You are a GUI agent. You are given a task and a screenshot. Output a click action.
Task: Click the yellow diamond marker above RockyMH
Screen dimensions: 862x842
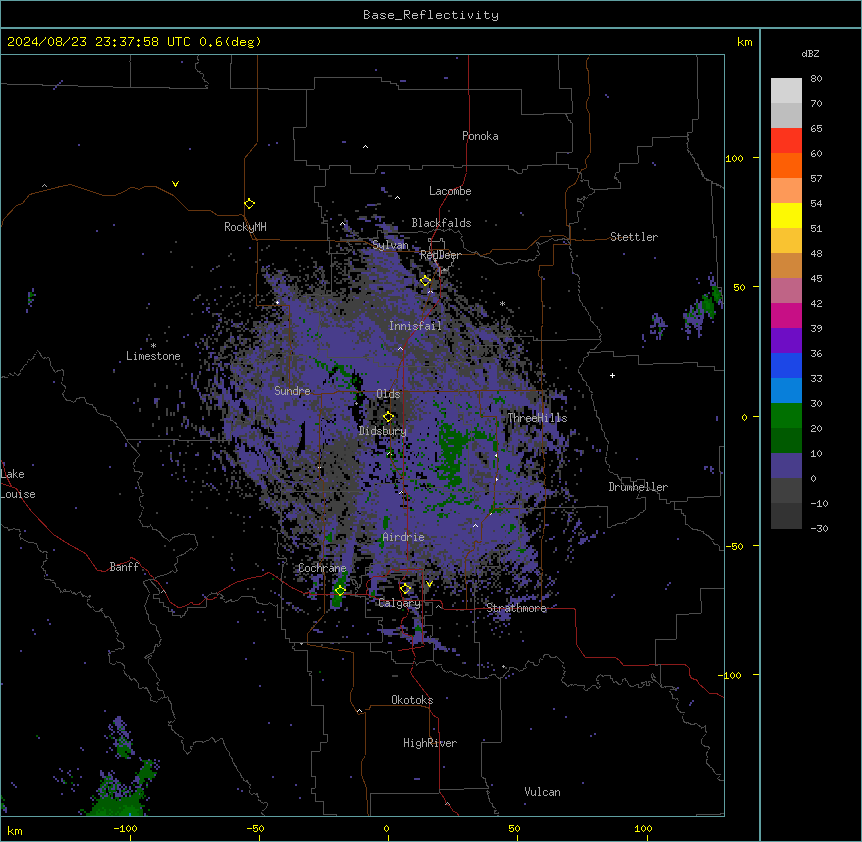[249, 203]
